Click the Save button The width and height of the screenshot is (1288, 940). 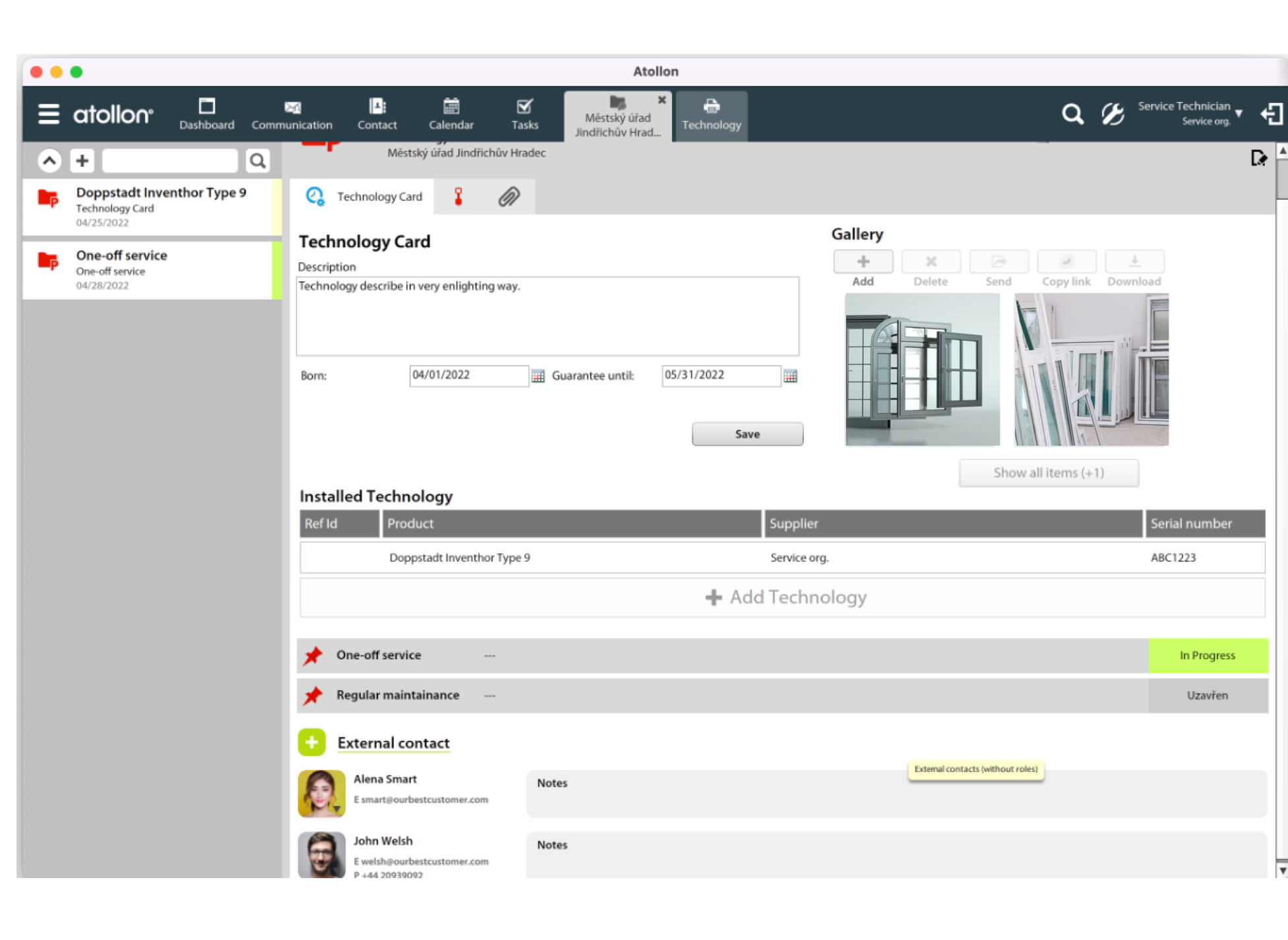click(747, 434)
